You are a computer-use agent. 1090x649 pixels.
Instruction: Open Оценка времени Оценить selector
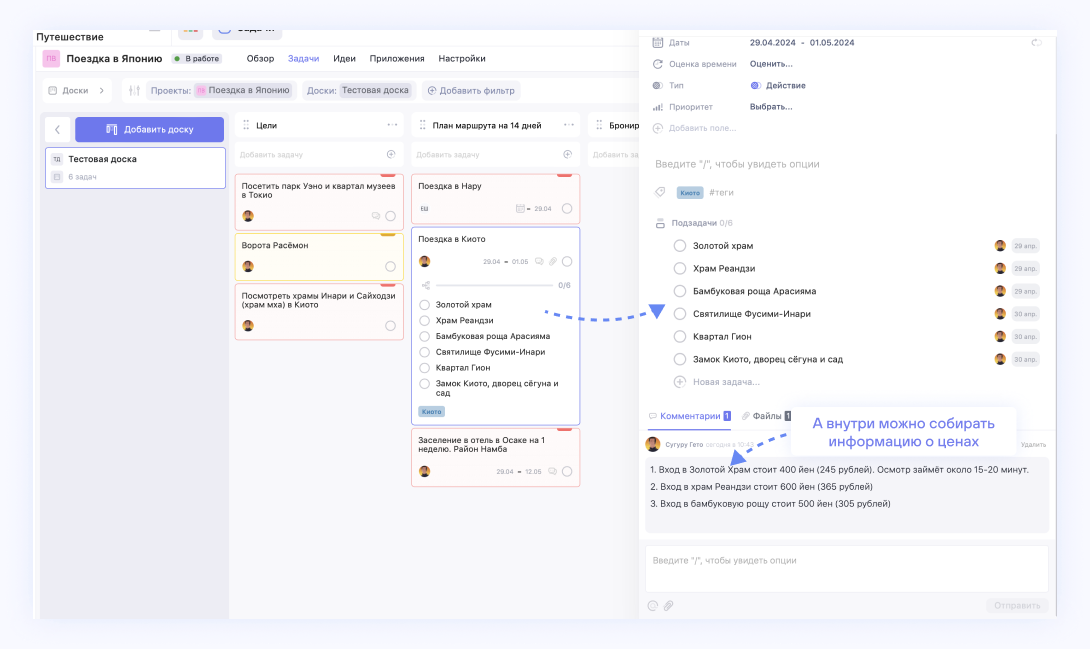(771, 64)
